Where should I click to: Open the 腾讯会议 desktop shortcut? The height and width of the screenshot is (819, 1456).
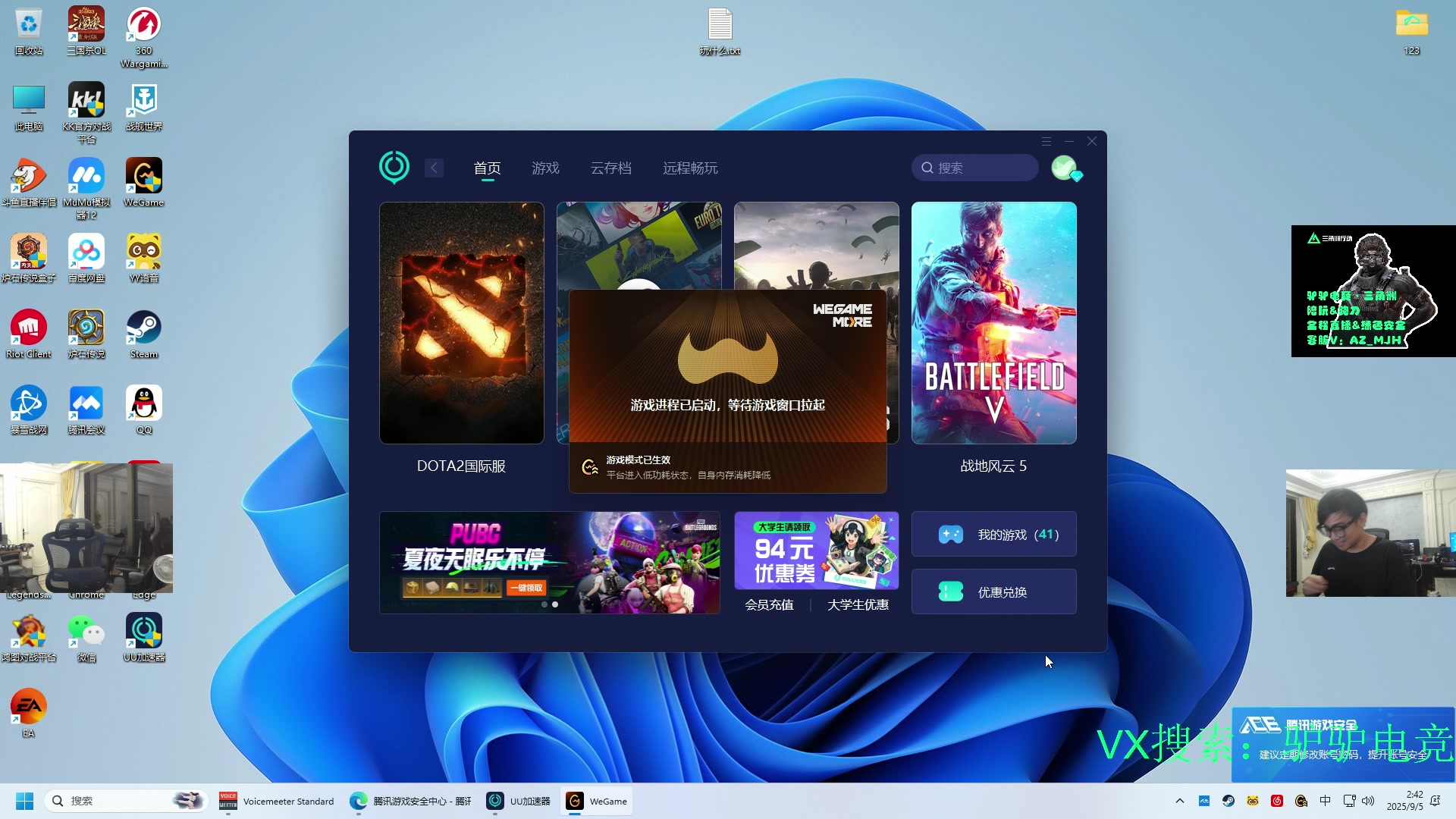tap(86, 410)
